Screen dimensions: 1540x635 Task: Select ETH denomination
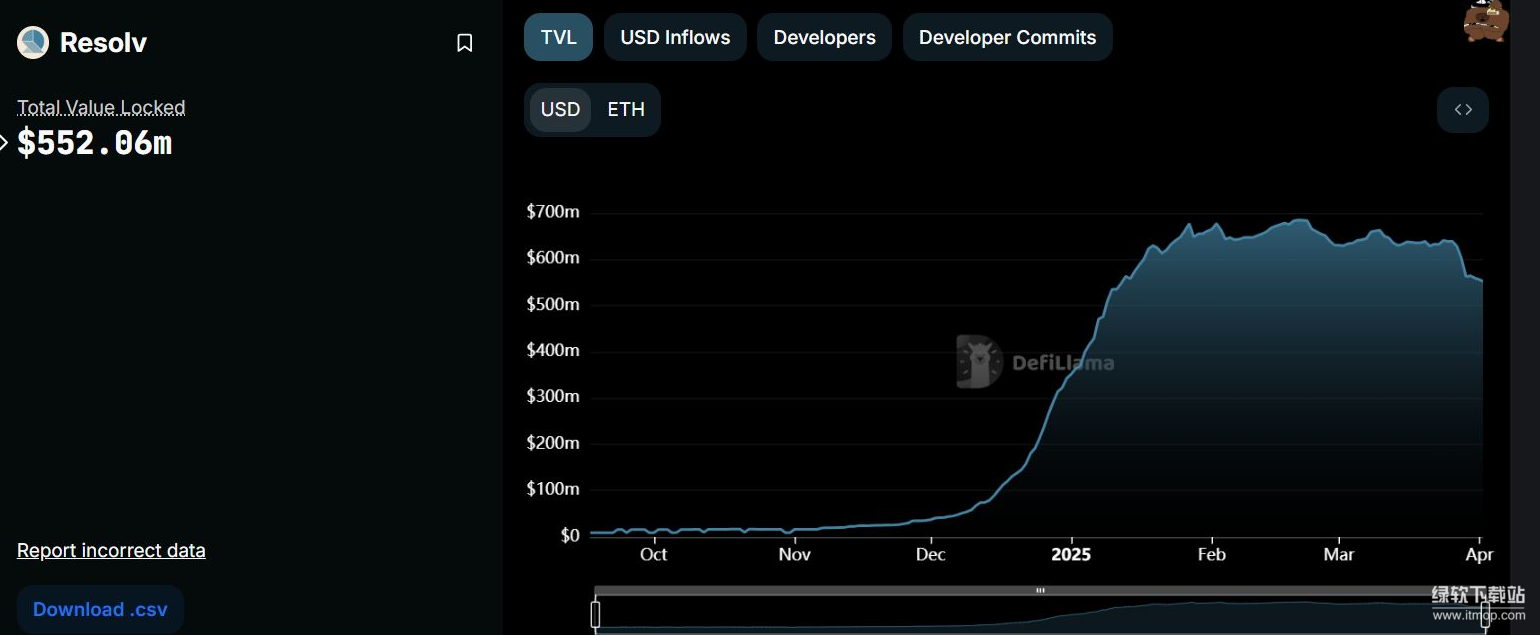click(x=626, y=110)
